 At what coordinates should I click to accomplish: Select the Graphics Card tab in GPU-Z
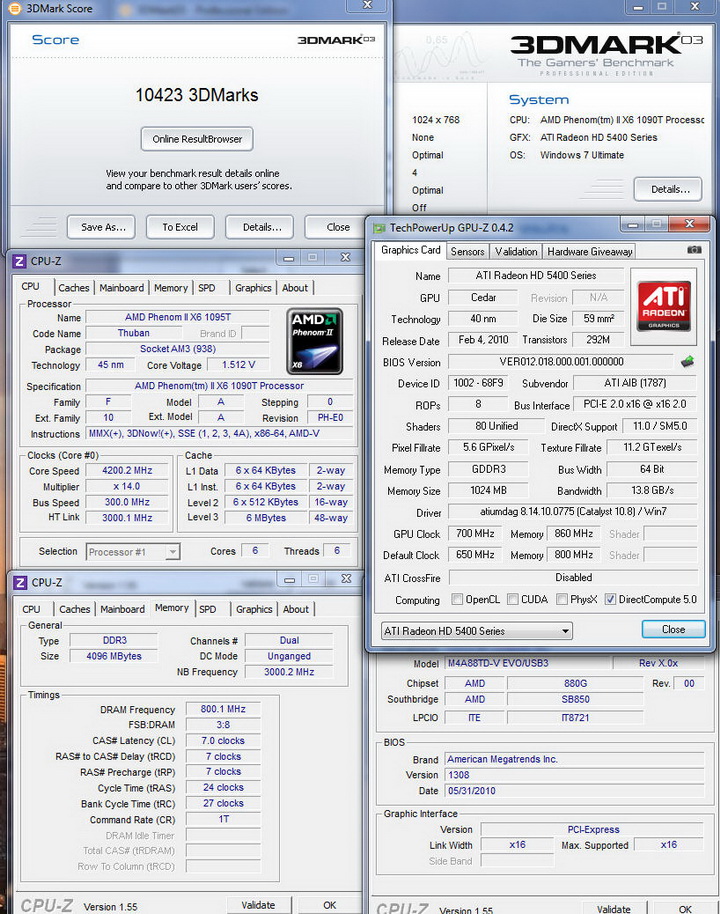pos(410,250)
